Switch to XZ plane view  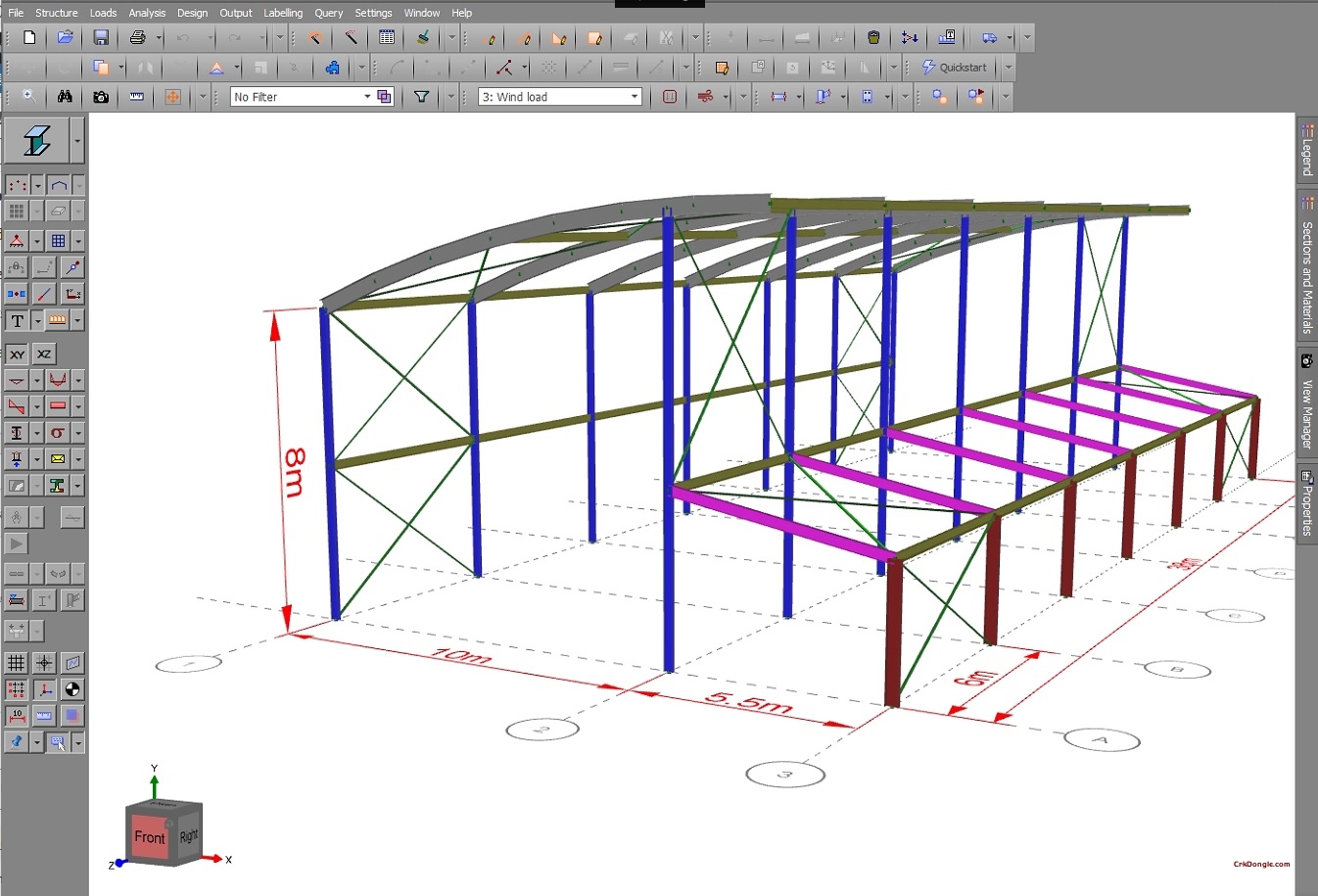click(x=44, y=354)
